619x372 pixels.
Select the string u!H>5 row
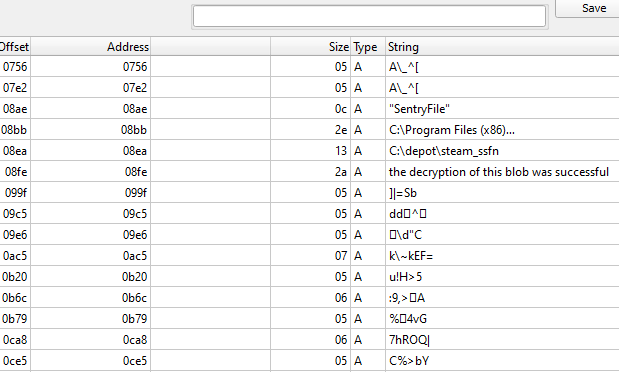[310, 276]
